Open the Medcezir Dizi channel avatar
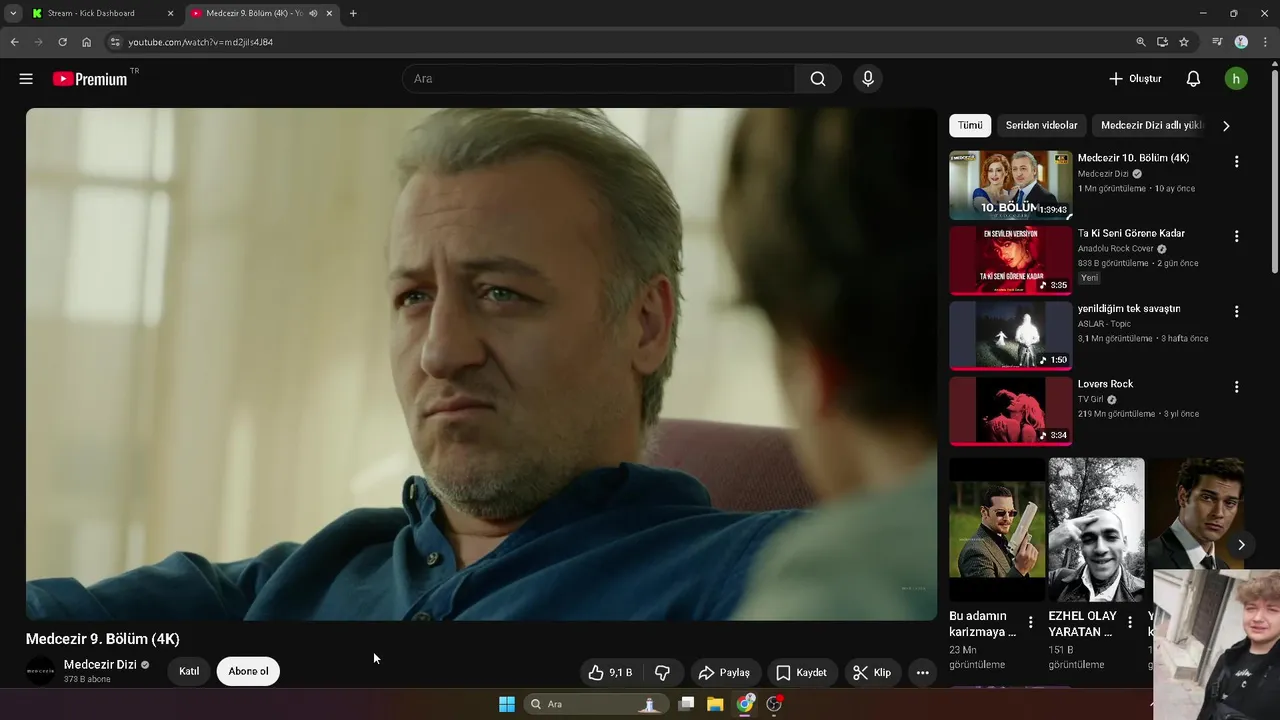The height and width of the screenshot is (720, 1280). coord(41,671)
